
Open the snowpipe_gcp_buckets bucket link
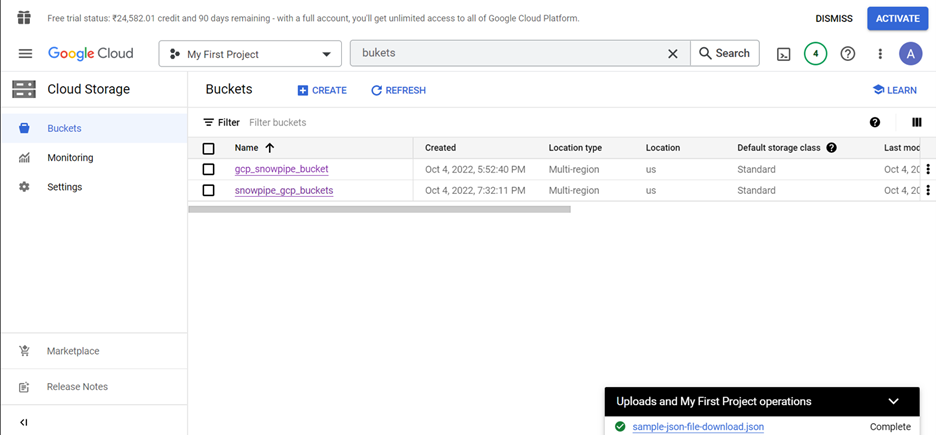(284, 190)
